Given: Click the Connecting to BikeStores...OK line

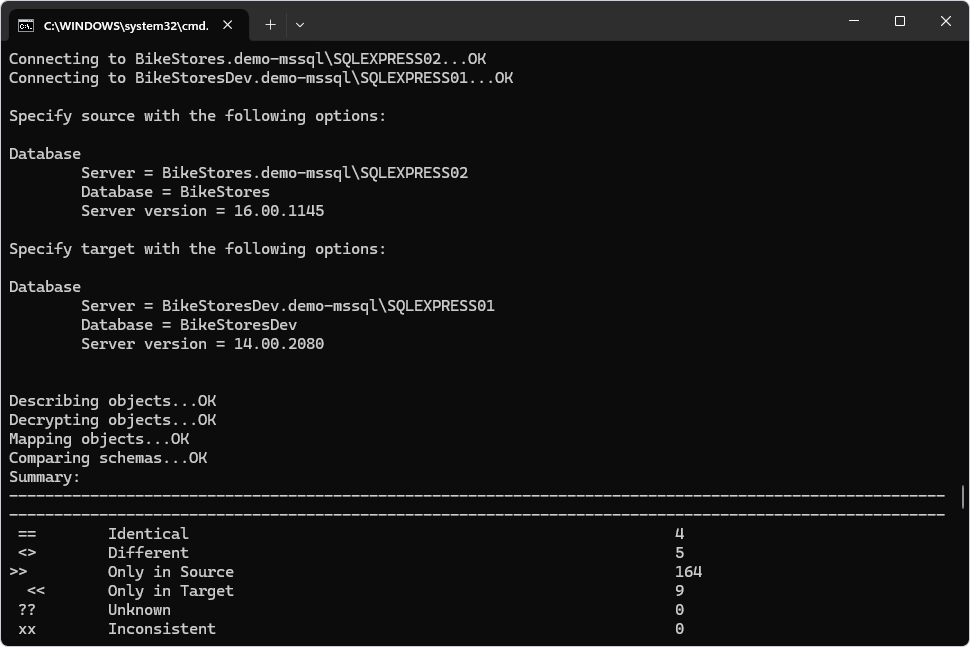Looking at the screenshot, I should pos(248,58).
